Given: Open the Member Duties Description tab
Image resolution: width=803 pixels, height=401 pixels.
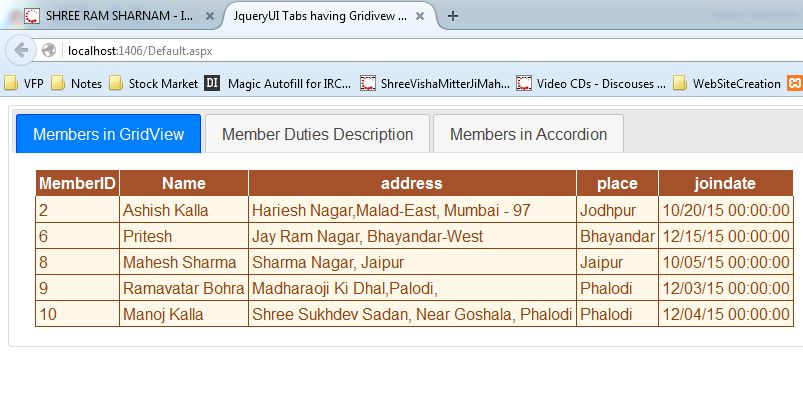Looking at the screenshot, I should tap(317, 134).
